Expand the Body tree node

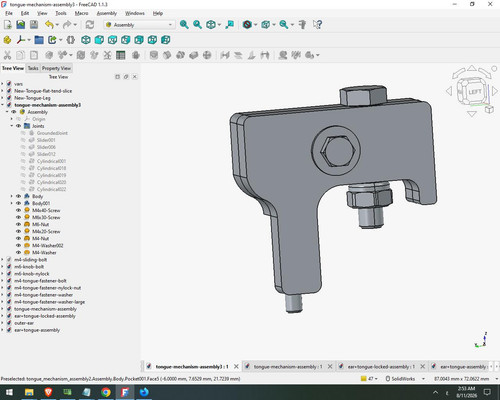[12, 196]
